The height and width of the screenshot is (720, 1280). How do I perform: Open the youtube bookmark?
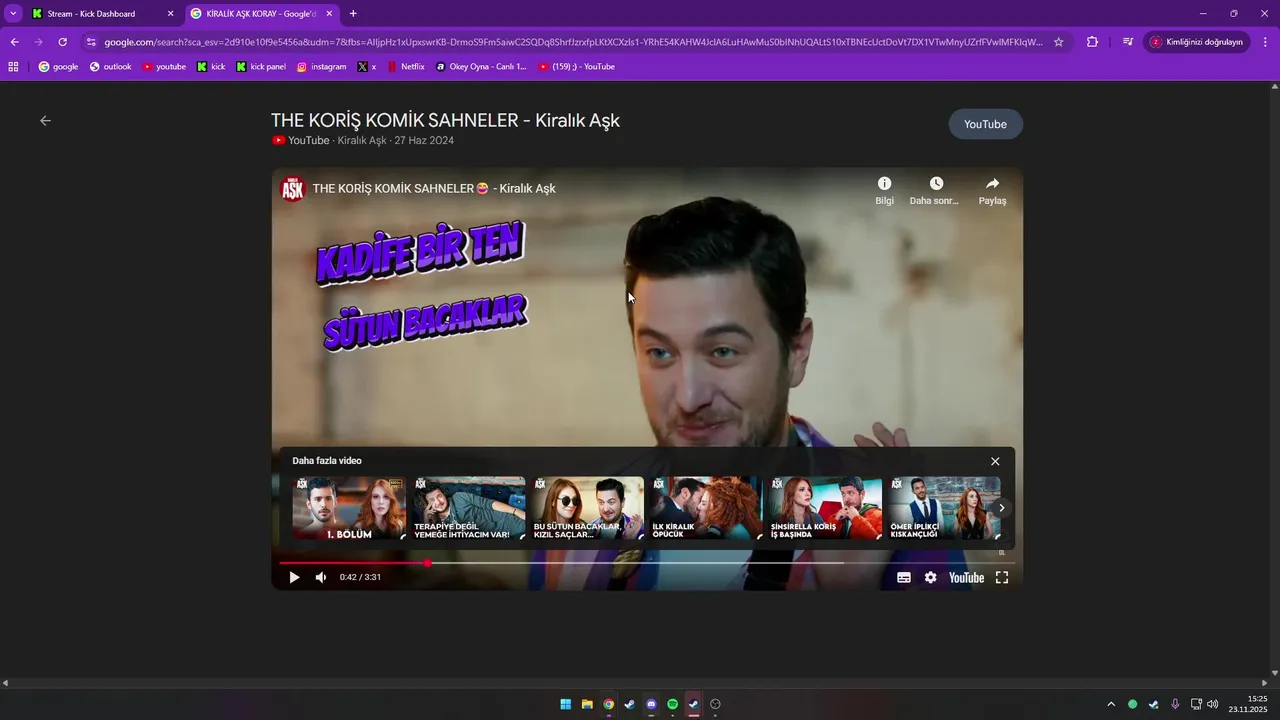pyautogui.click(x=164, y=67)
